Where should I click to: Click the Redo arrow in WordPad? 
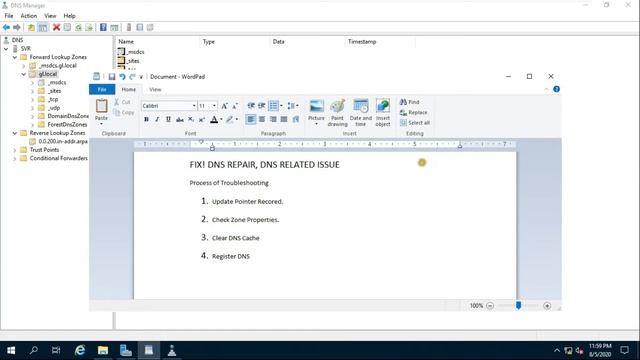pyautogui.click(x=132, y=77)
